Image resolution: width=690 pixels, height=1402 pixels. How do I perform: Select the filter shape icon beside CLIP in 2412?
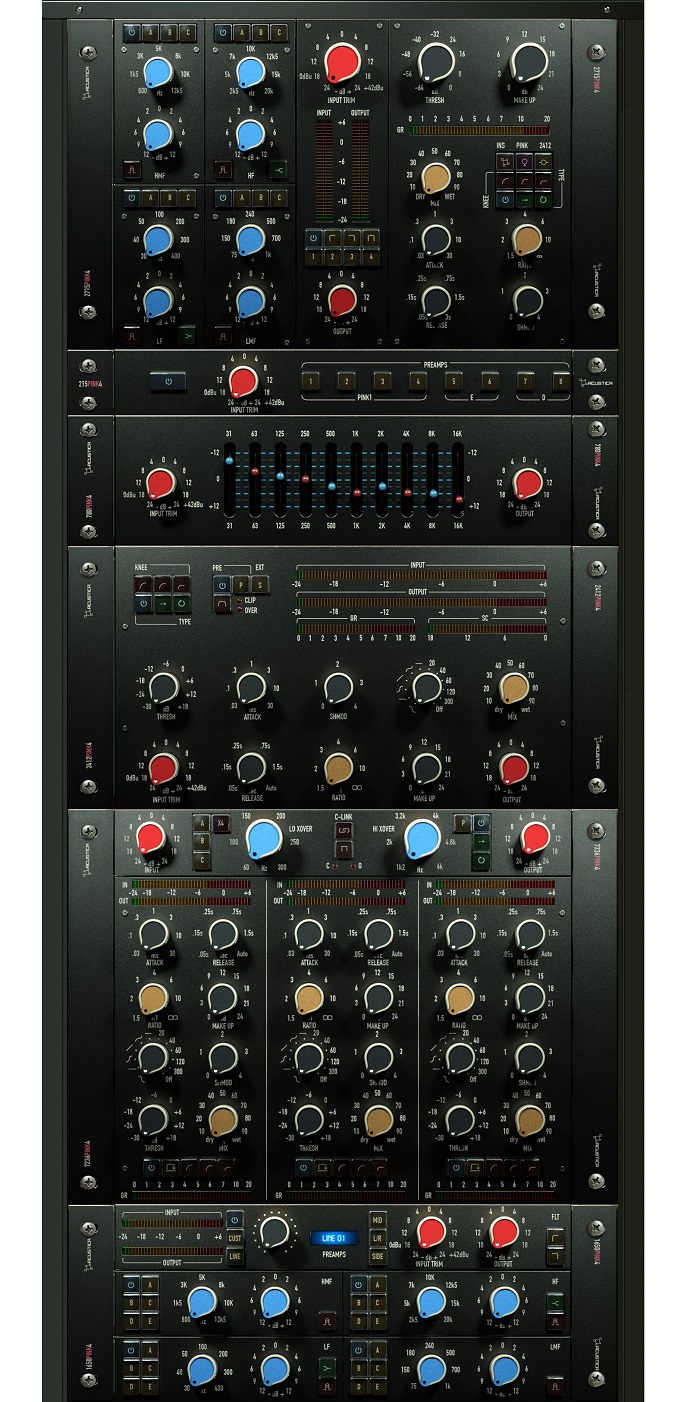pyautogui.click(x=221, y=604)
